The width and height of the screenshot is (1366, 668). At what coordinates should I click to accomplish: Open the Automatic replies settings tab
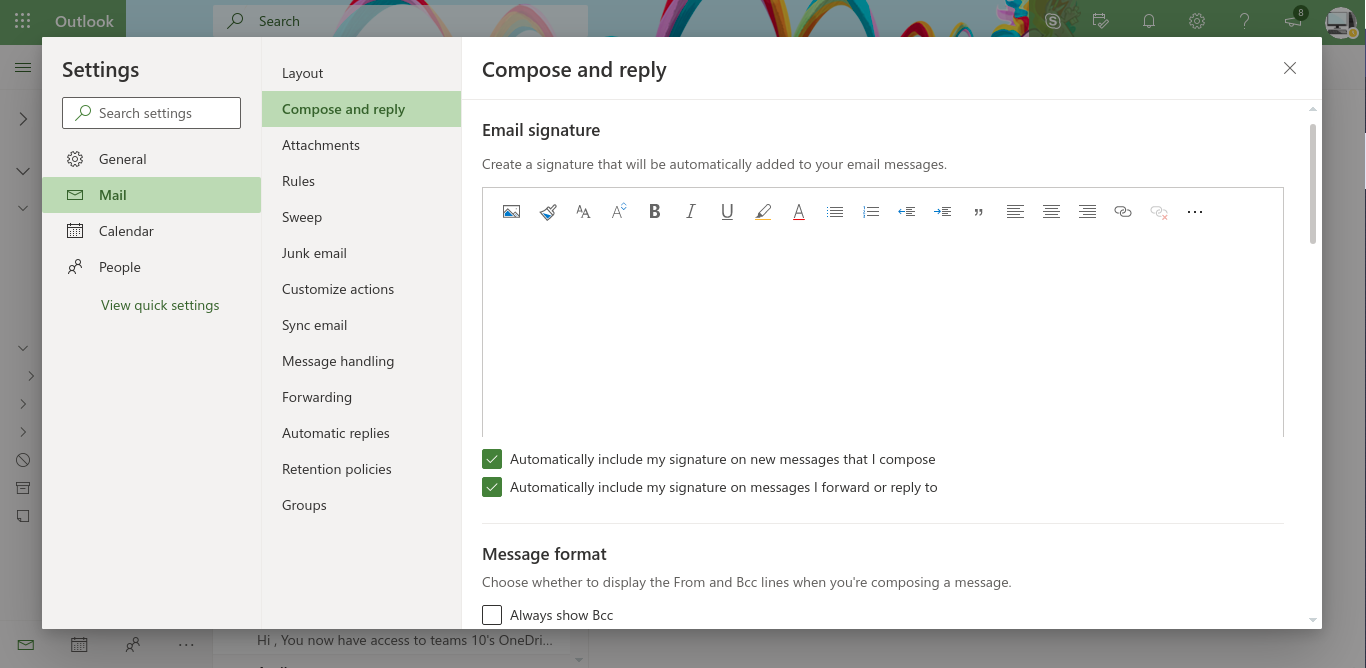[336, 433]
